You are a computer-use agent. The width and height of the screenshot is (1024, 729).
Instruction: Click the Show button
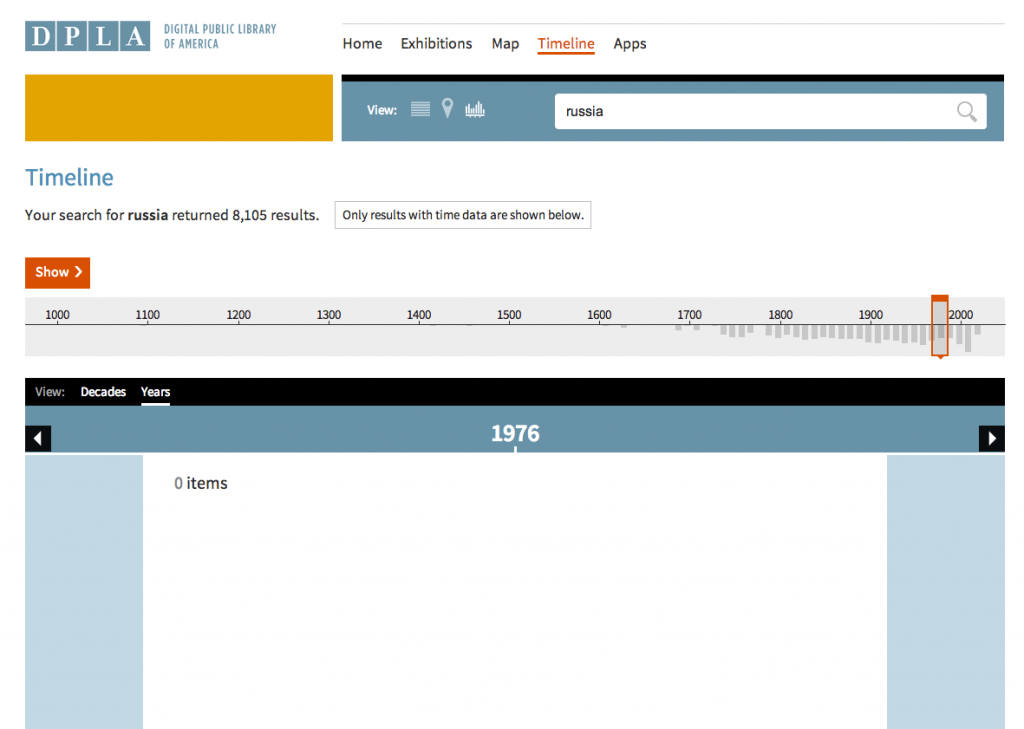click(57, 272)
